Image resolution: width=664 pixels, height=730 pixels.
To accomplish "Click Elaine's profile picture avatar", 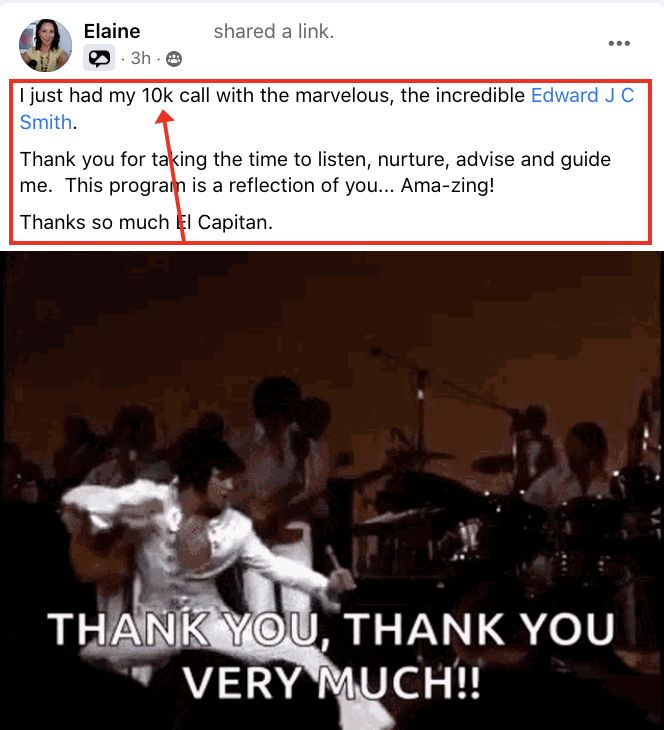I will pos(45,45).
